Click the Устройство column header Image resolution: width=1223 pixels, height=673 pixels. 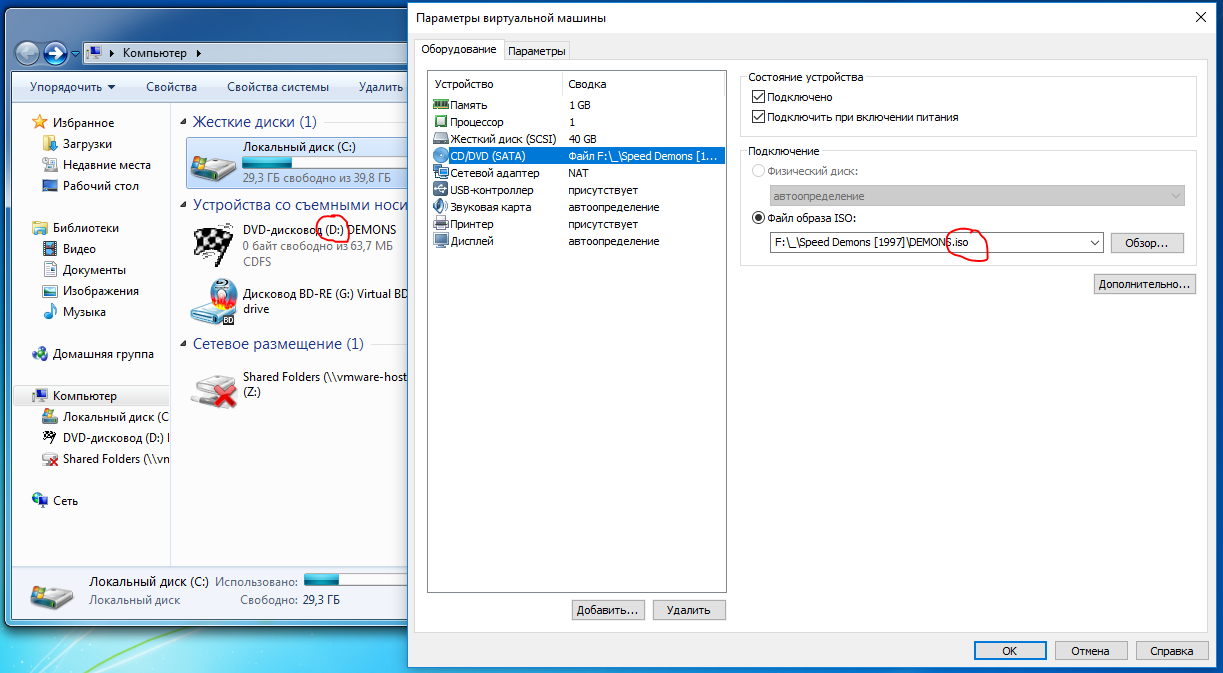[494, 84]
